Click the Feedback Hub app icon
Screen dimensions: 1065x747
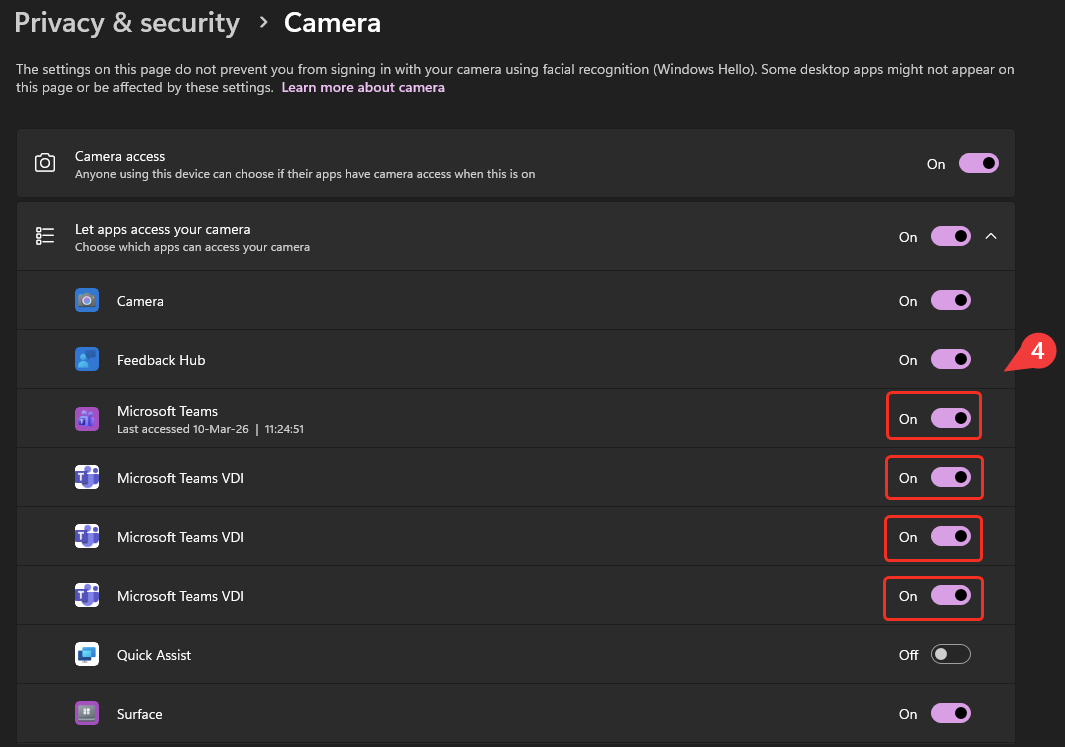(87, 359)
